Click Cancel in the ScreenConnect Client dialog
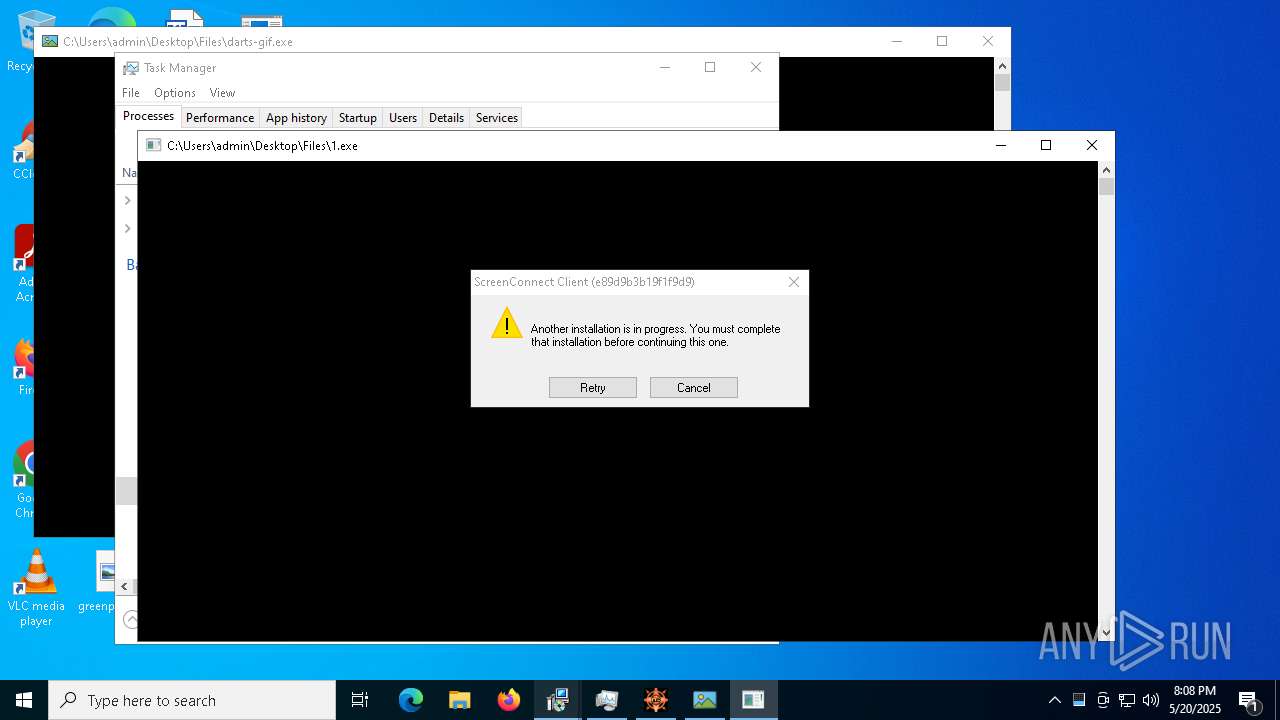The image size is (1280, 720). [x=694, y=388]
